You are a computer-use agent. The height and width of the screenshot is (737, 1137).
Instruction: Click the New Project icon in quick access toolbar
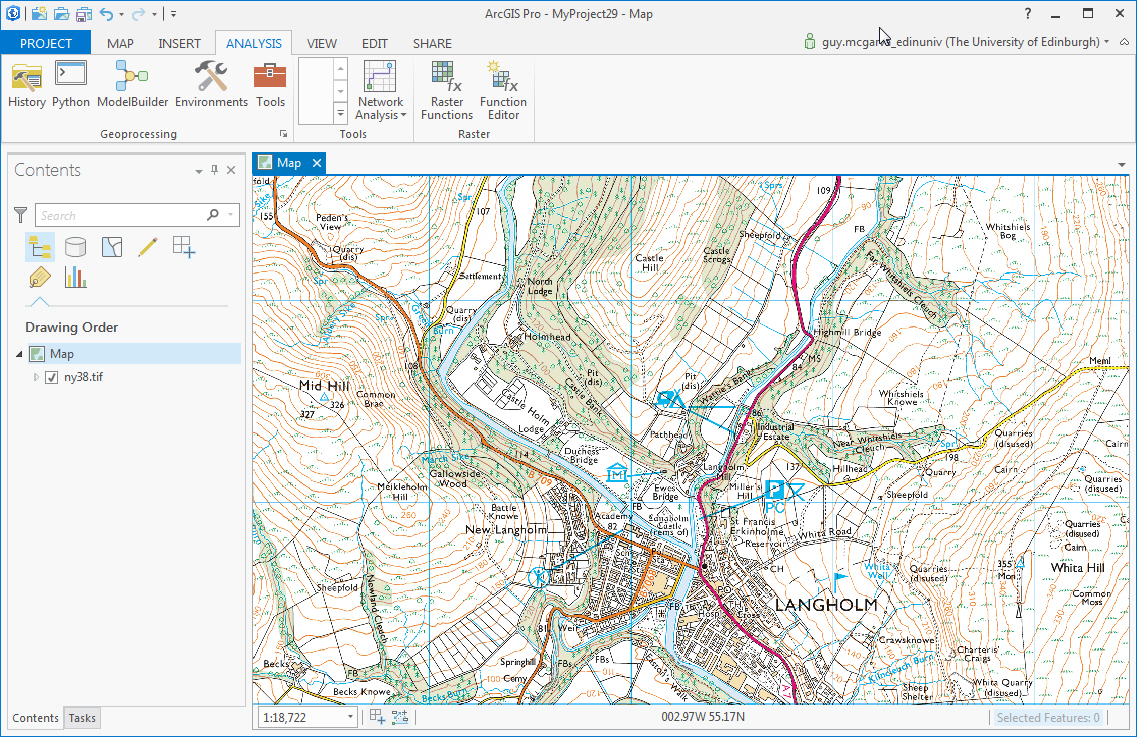(39, 13)
